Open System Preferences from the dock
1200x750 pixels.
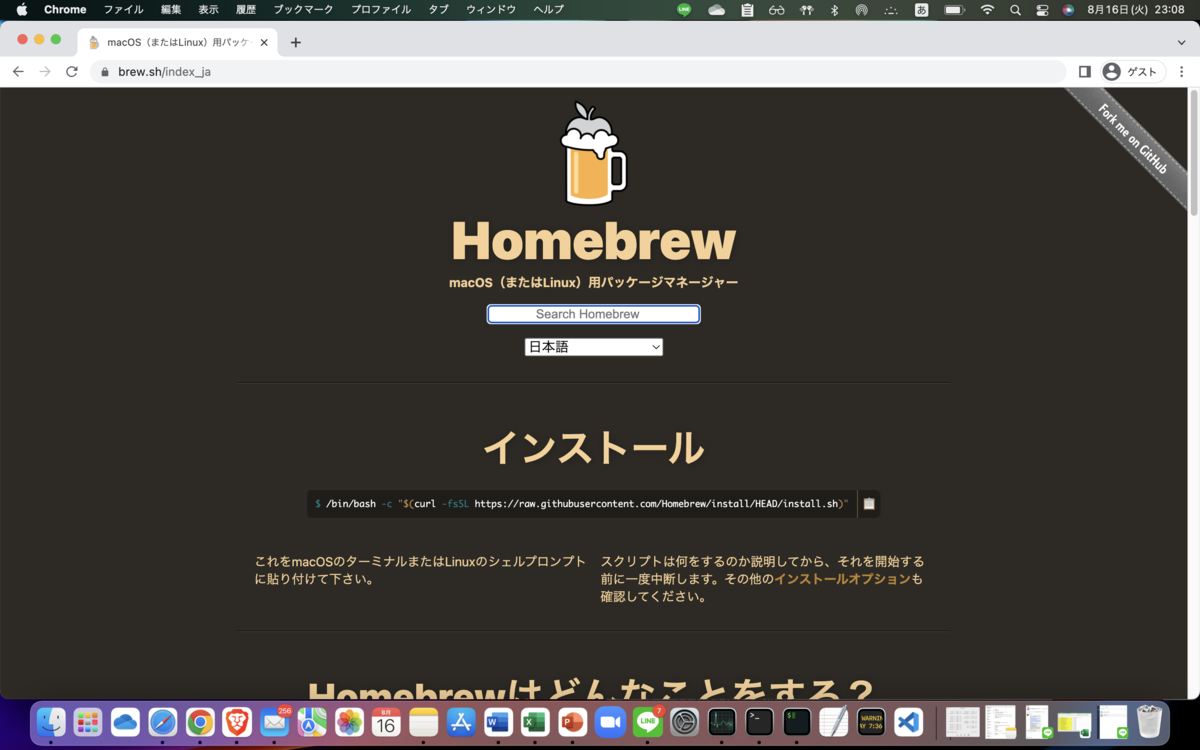[x=685, y=721]
